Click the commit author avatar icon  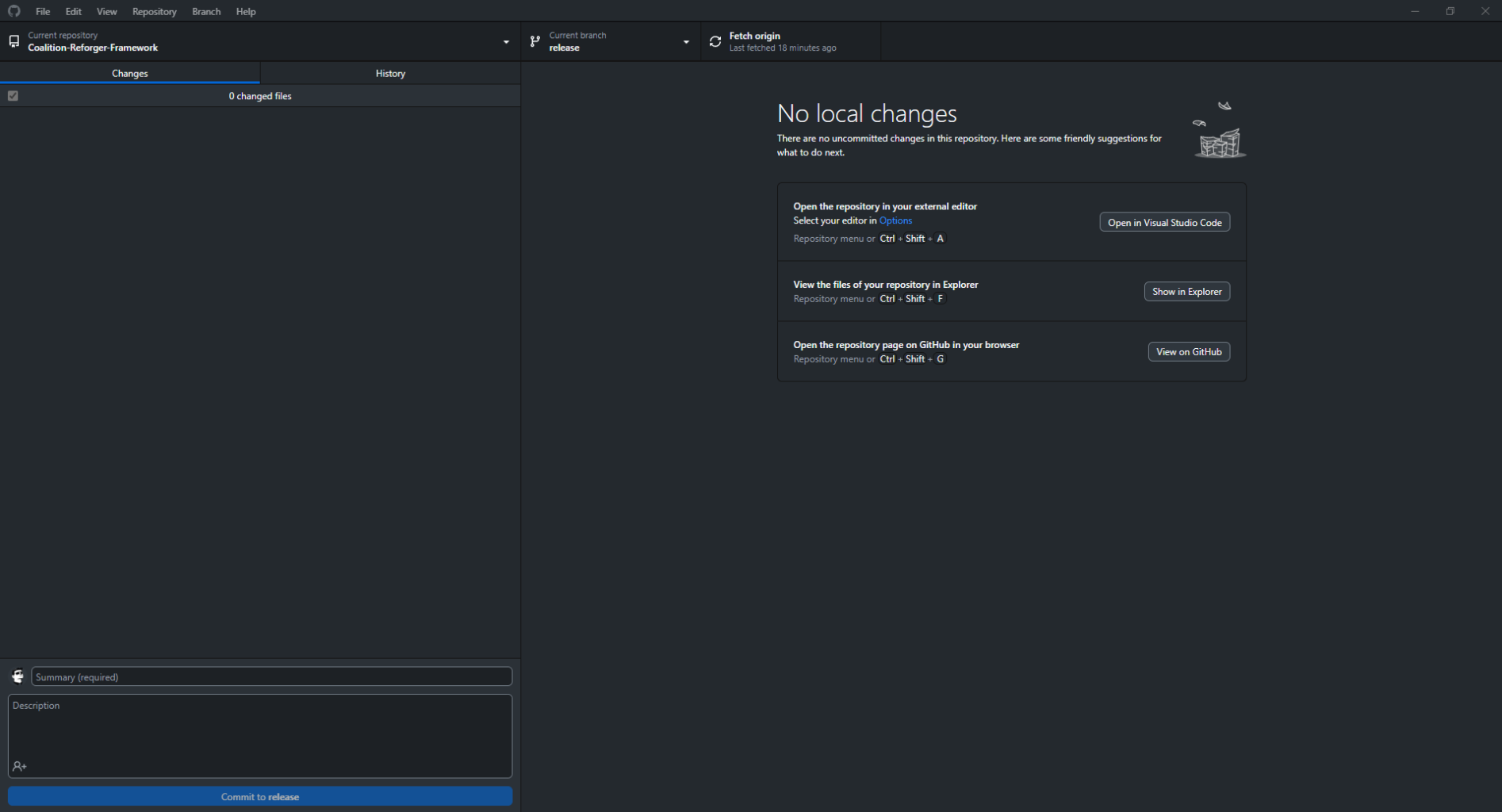17,676
